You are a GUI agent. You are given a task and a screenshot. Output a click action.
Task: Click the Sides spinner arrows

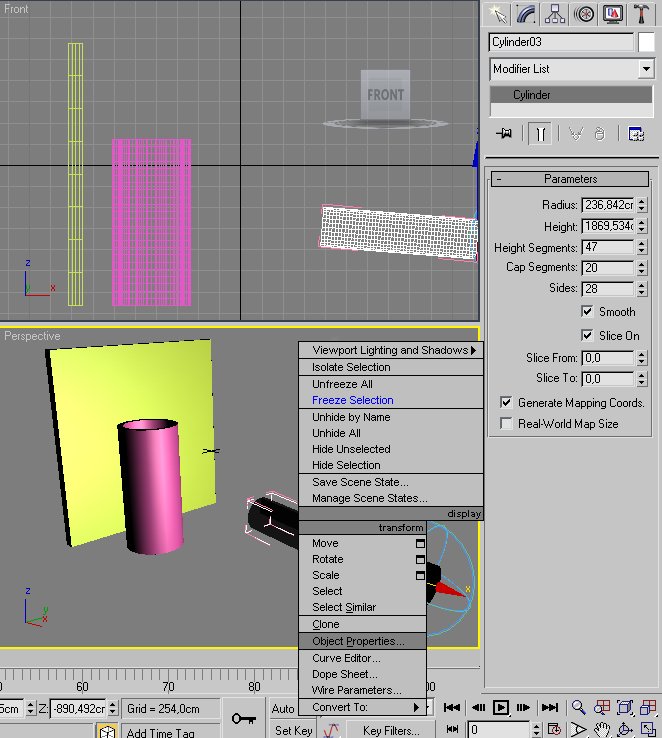[642, 289]
